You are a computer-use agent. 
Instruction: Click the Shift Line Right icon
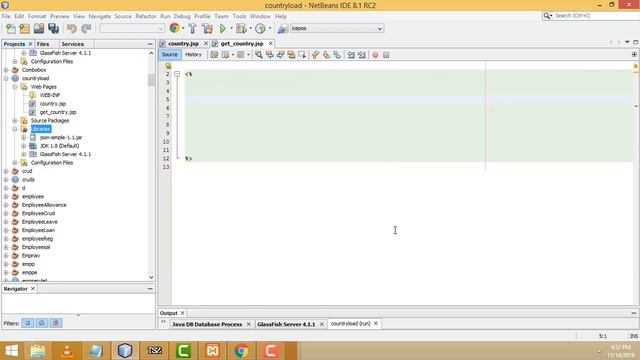(362, 55)
